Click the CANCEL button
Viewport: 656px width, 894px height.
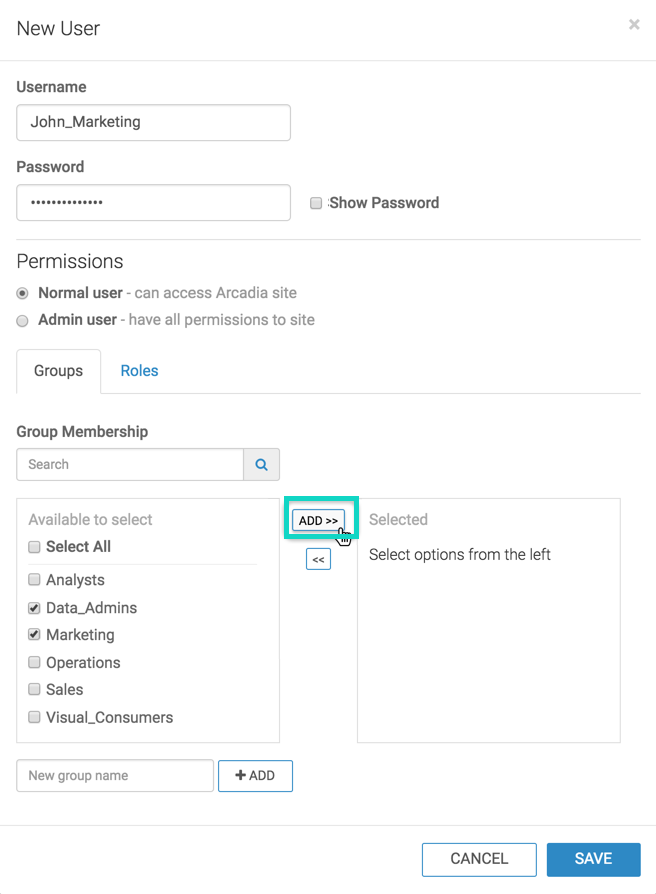479,859
